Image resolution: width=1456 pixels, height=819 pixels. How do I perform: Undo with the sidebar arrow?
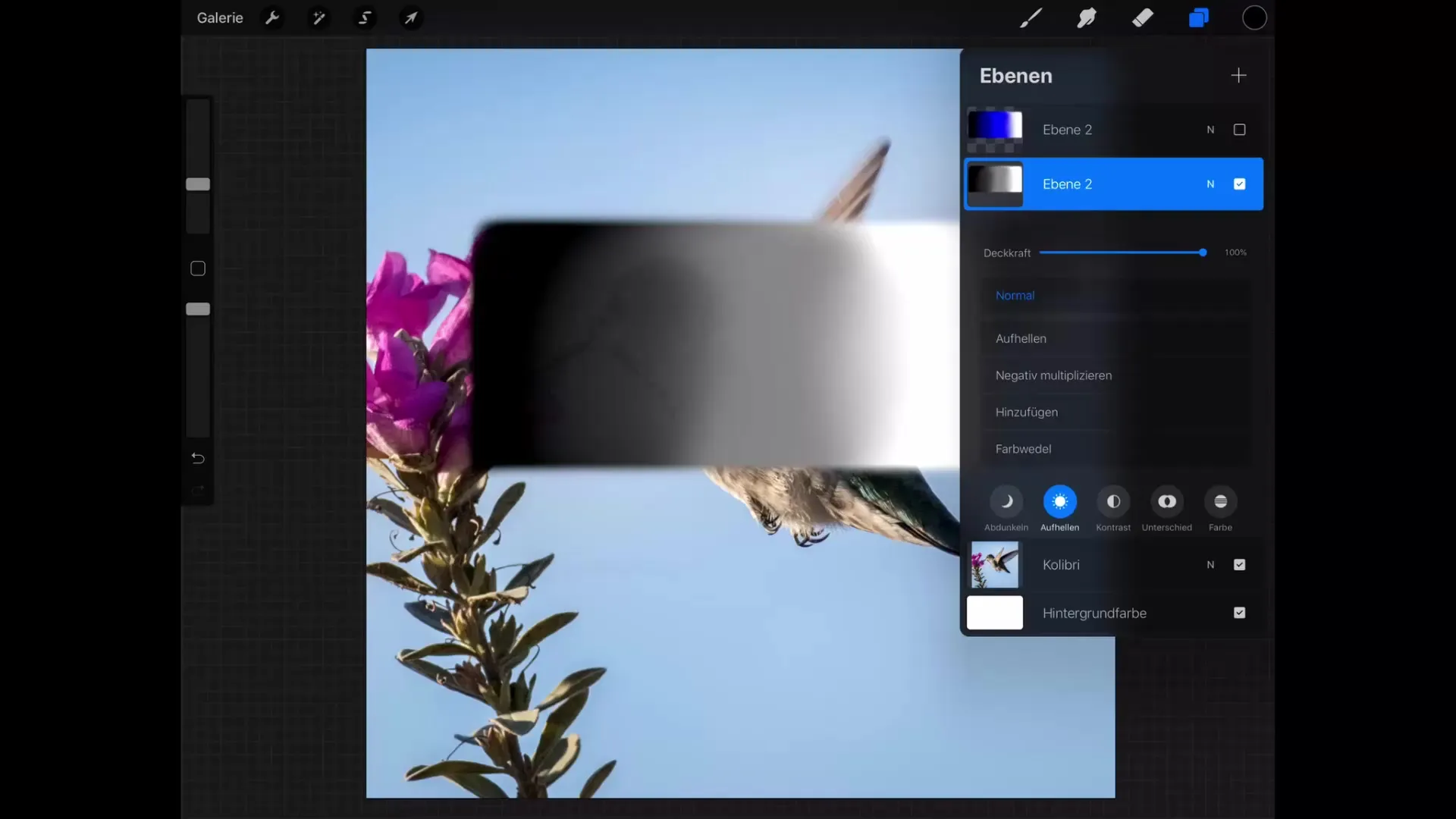198,458
